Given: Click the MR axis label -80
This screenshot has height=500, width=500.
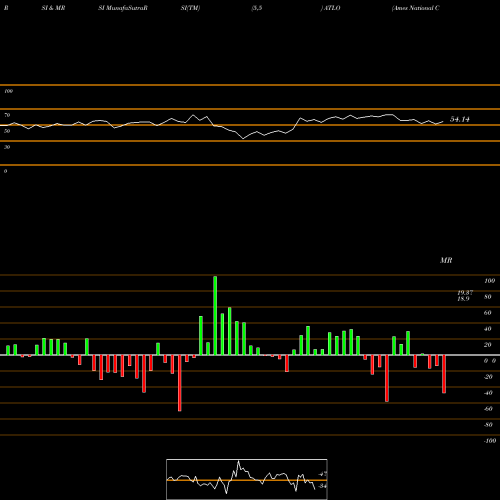Looking at the screenshot, I should (488, 425).
